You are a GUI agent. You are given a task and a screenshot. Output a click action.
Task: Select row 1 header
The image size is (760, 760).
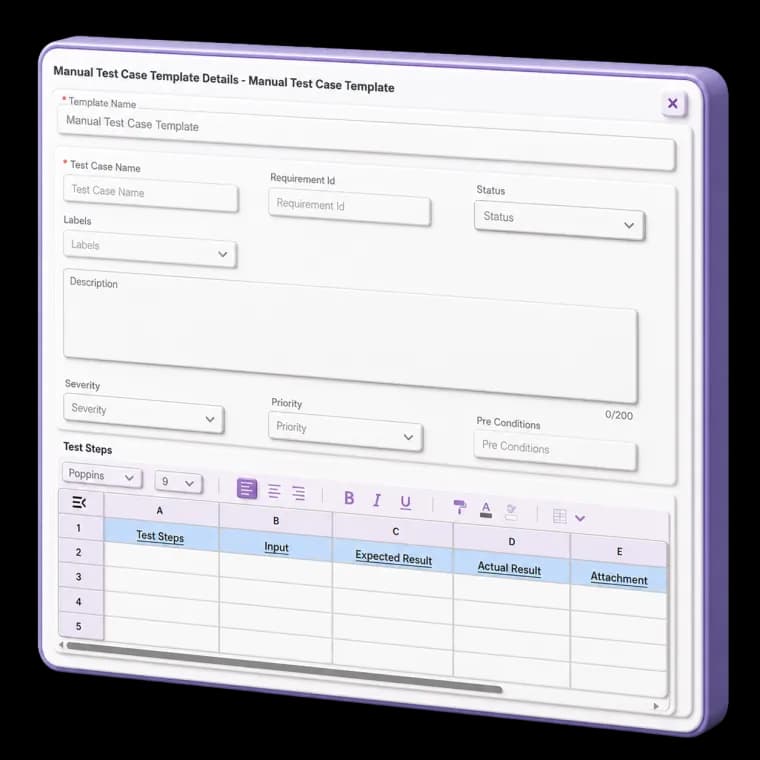(x=79, y=528)
